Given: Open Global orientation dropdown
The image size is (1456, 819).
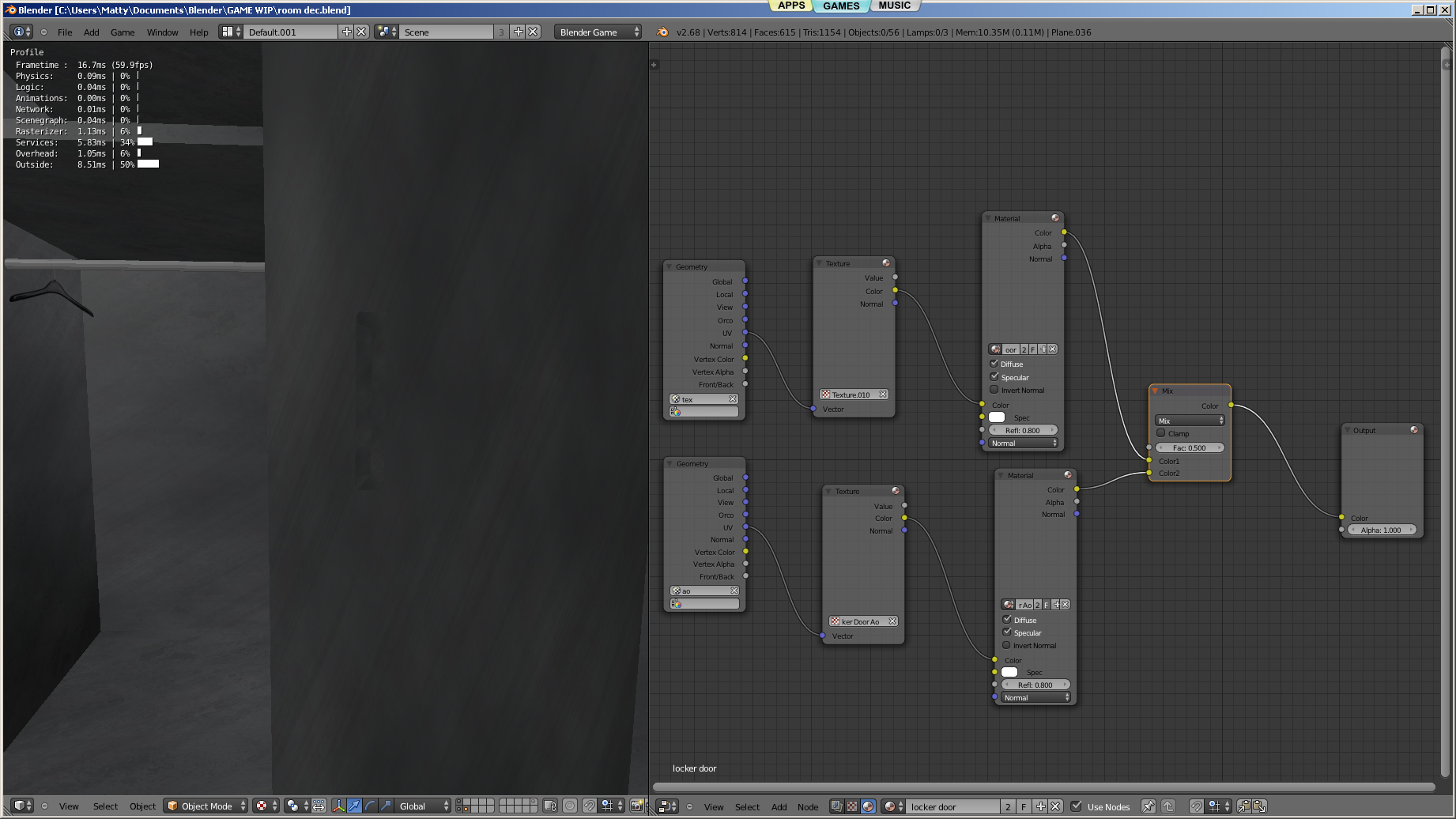Looking at the screenshot, I should point(423,806).
